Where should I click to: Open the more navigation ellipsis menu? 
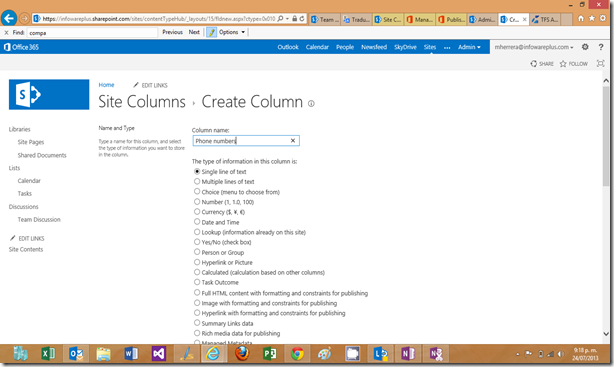click(447, 47)
